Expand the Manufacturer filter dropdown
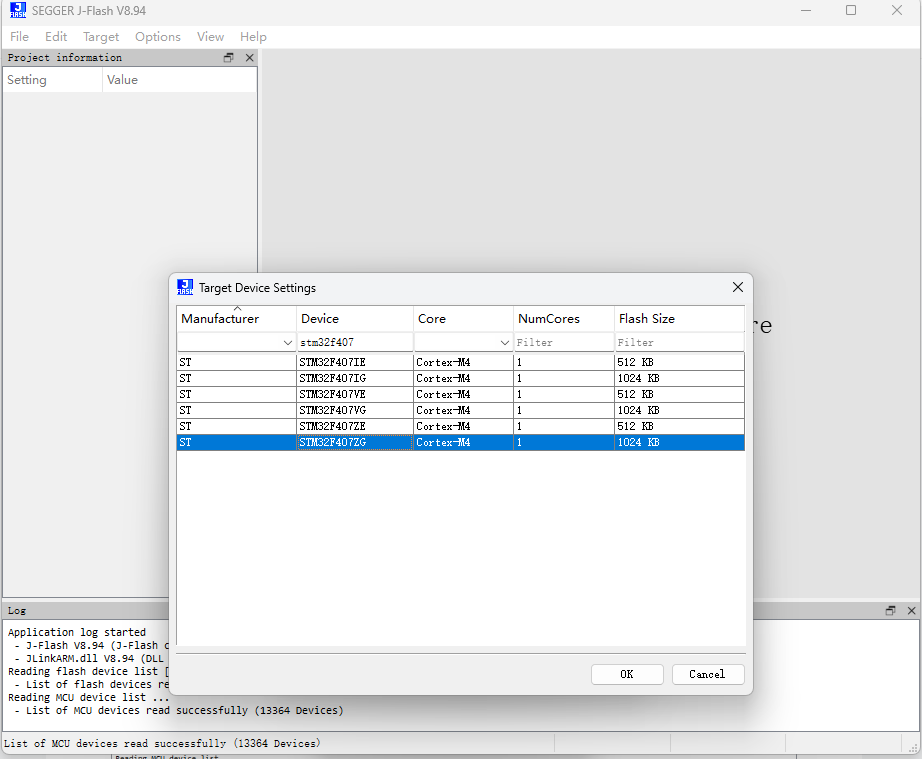This screenshot has width=922, height=759. 288,342
